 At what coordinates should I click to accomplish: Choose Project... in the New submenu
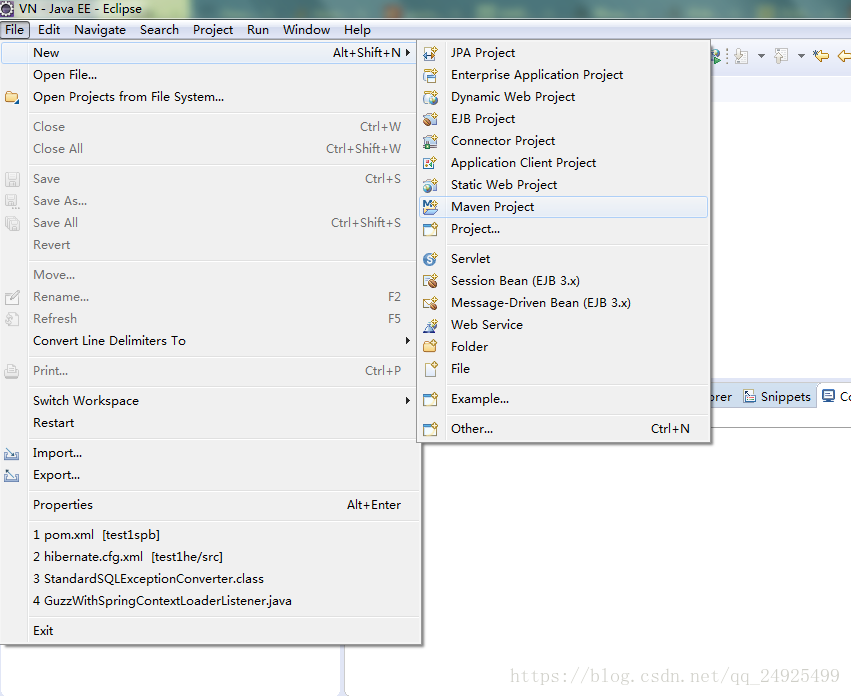563,229
